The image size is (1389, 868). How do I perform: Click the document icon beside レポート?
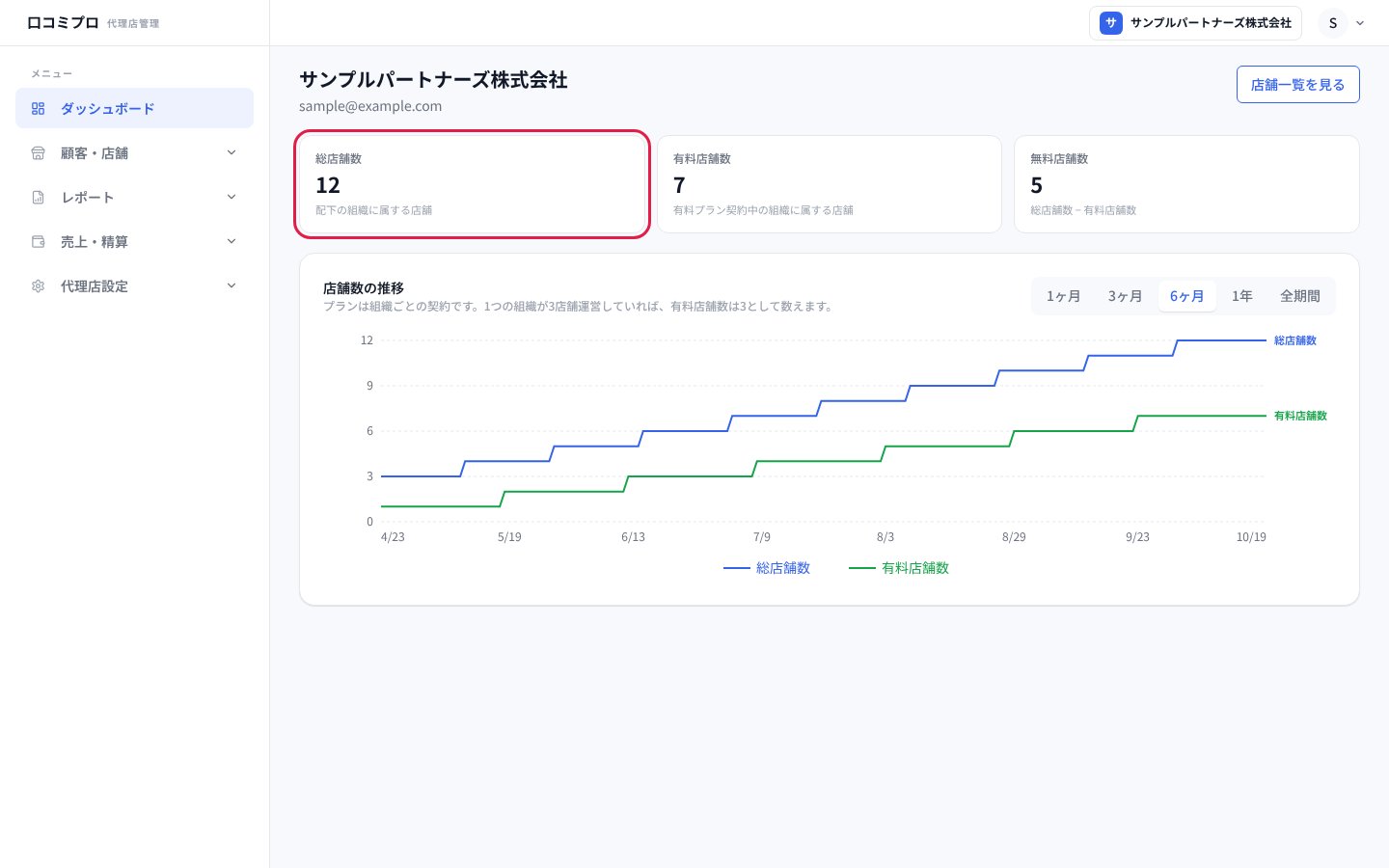[39, 198]
